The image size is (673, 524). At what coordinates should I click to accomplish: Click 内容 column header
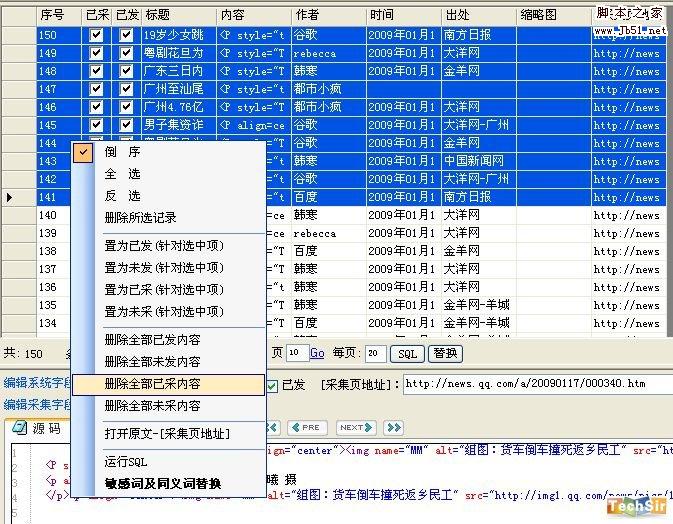(254, 15)
